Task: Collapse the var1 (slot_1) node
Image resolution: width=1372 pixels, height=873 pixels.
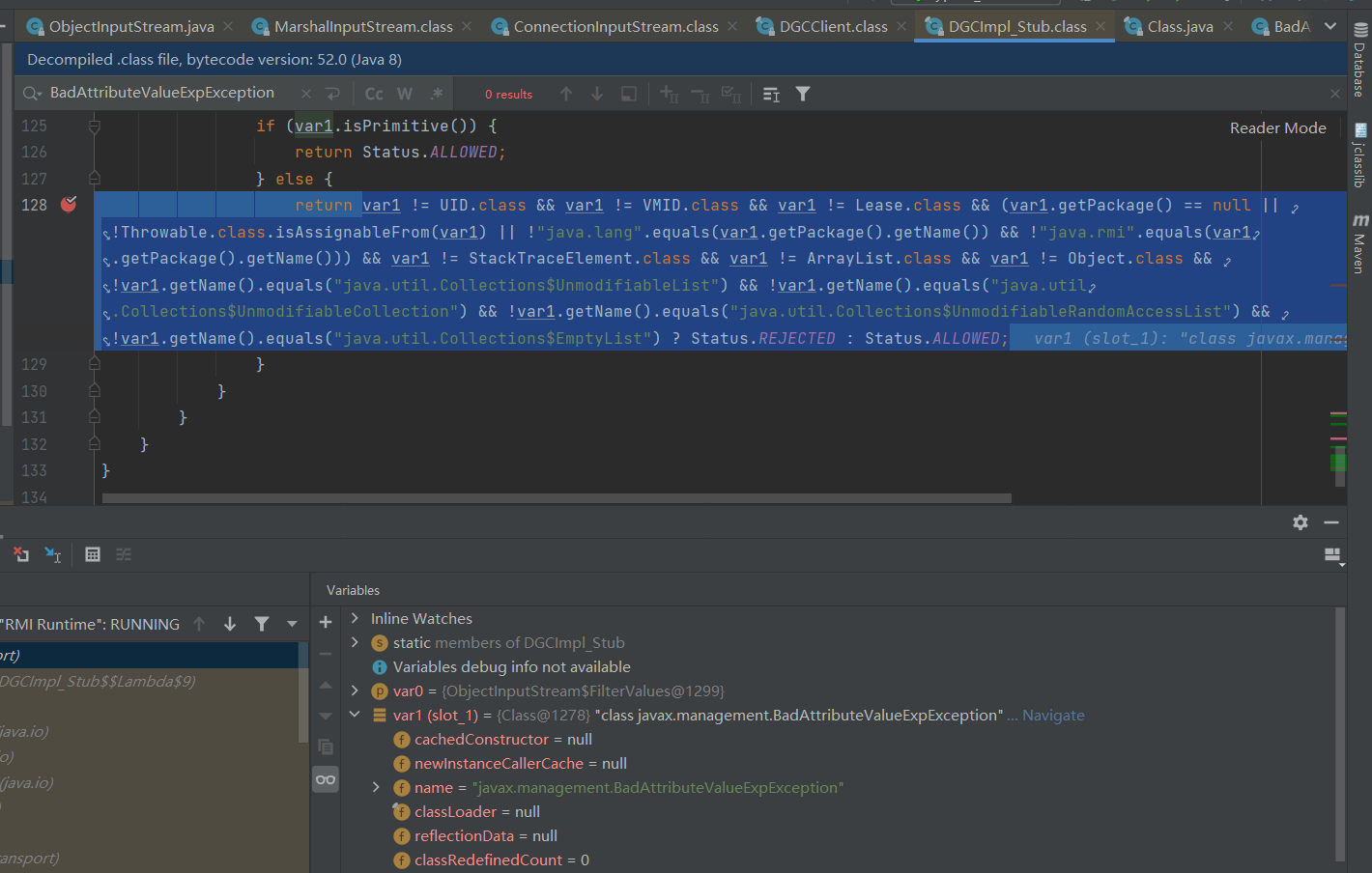Action: (x=355, y=715)
